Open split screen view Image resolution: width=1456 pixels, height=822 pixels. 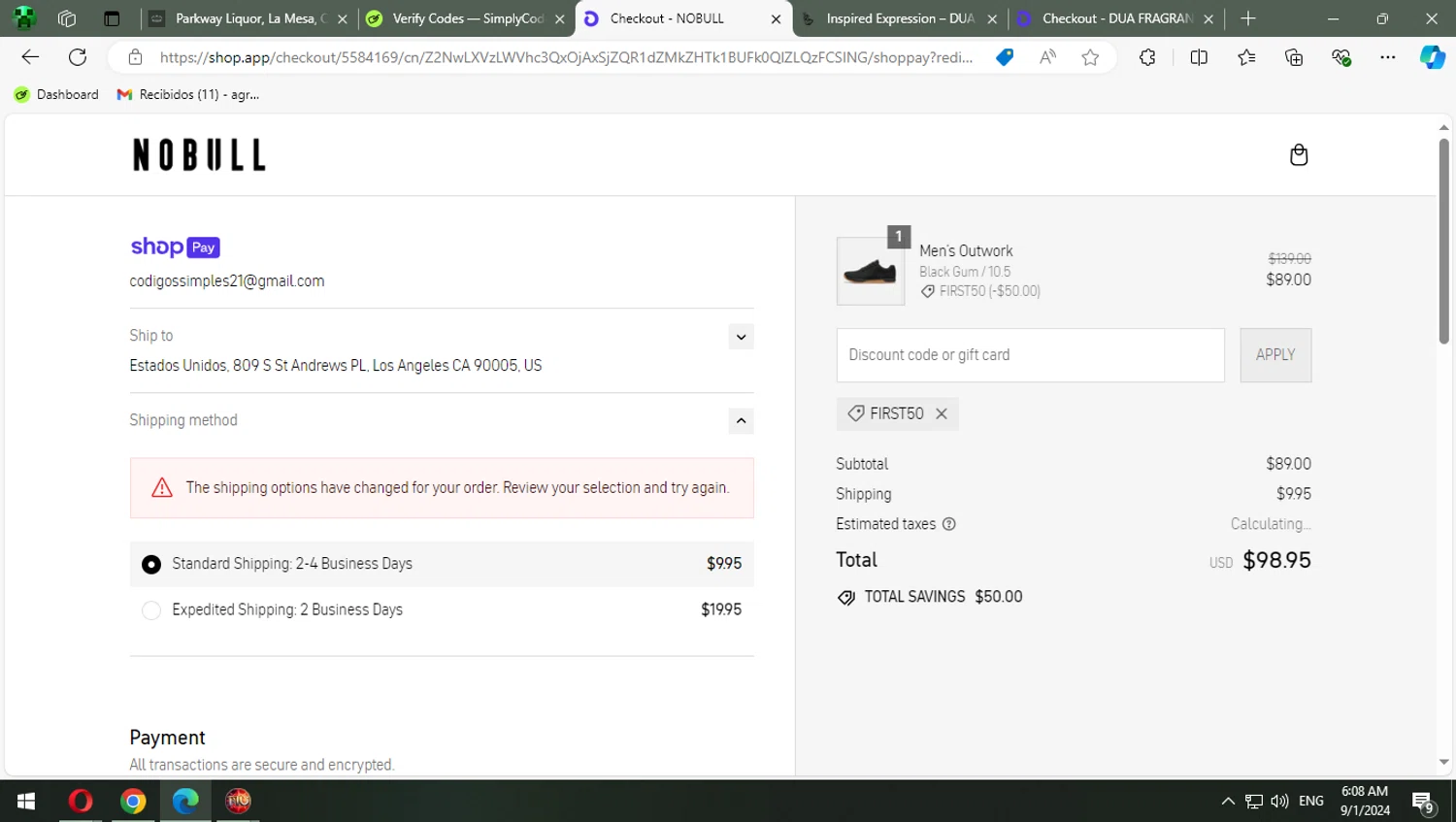[1199, 57]
